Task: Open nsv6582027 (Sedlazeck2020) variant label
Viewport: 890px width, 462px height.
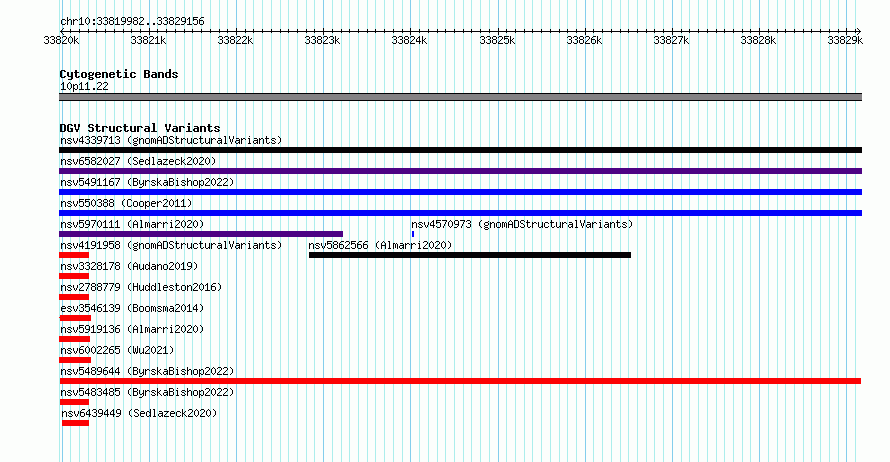Action: (x=138, y=161)
